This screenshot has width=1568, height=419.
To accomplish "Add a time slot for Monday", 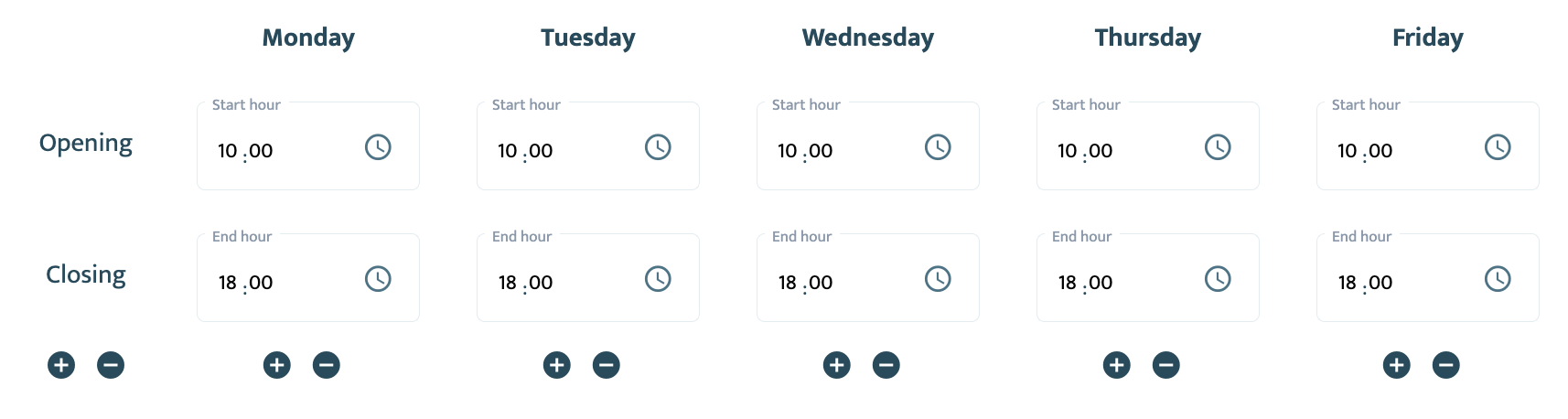I will coord(277,365).
